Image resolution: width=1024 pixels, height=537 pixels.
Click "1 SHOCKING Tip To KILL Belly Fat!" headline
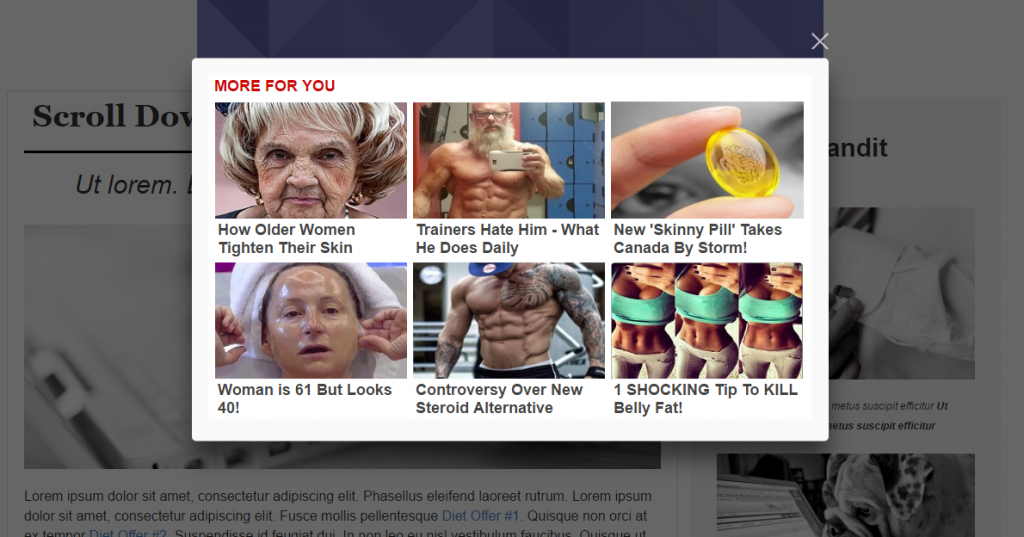[x=705, y=399]
